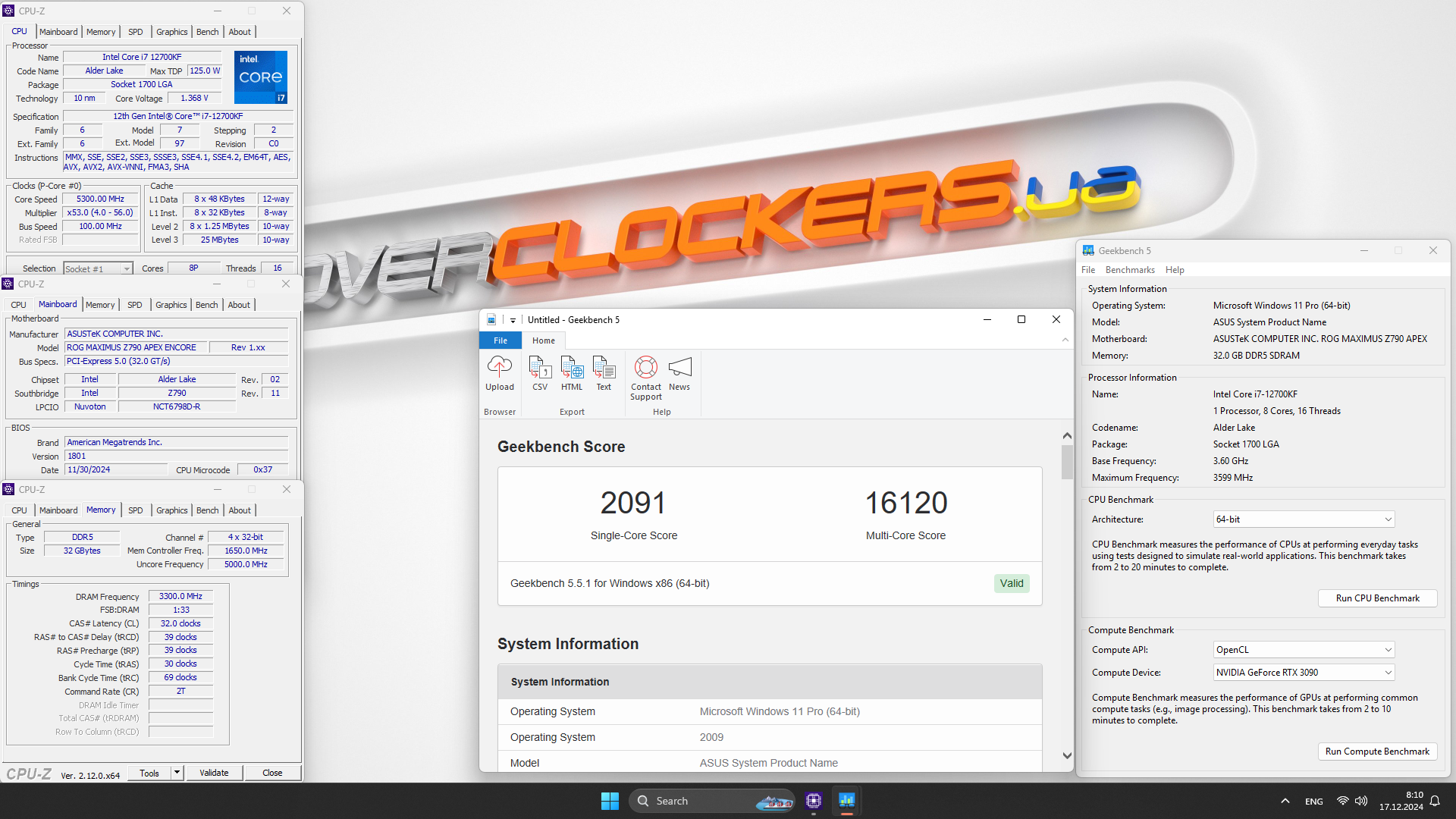The width and height of the screenshot is (1456, 819).
Task: Open Help menu in Geekbench 5
Action: click(x=1175, y=270)
